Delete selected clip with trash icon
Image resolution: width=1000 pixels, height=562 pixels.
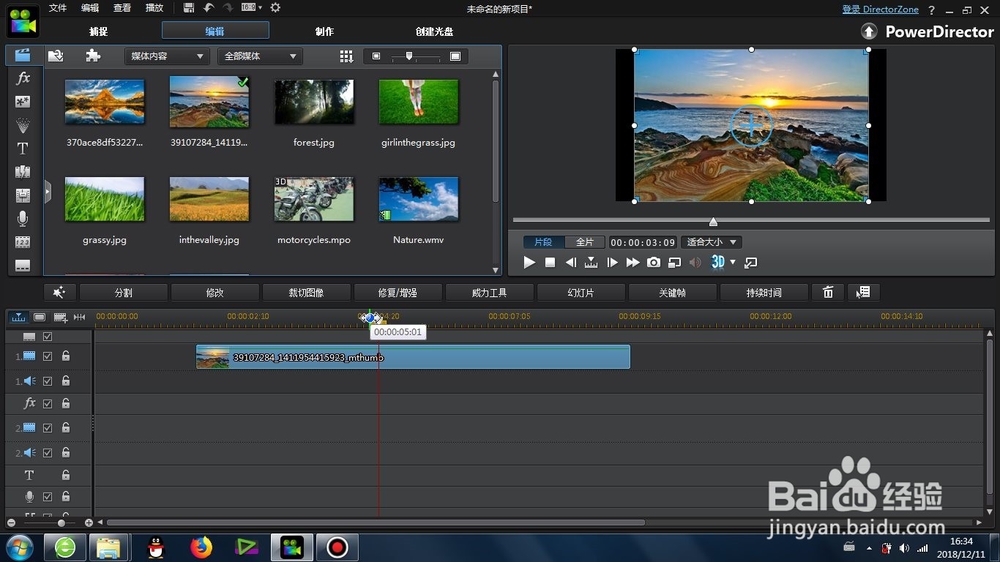(x=828, y=292)
